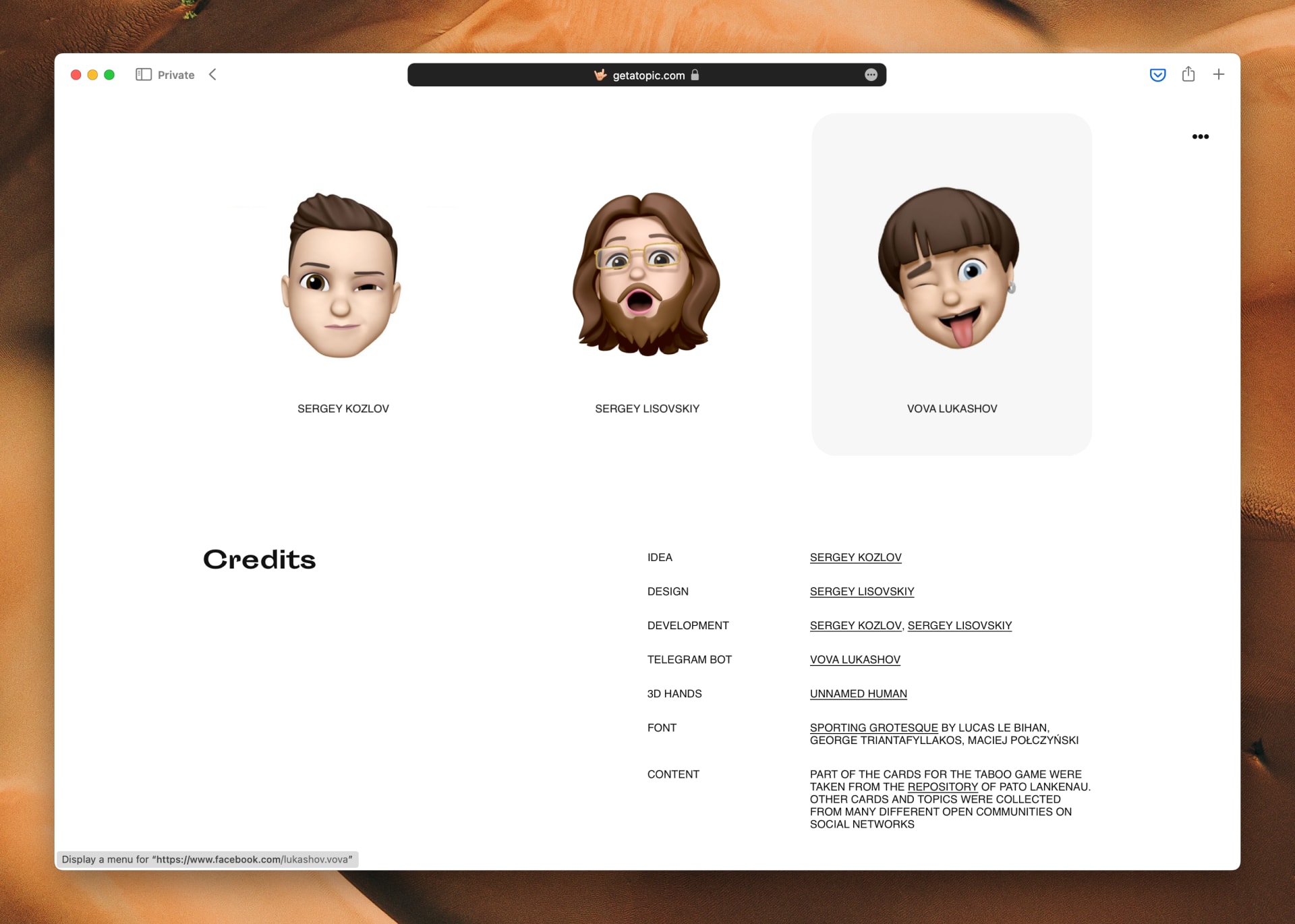Click the 3D HANDS label
Image resolution: width=1295 pixels, height=924 pixels.
click(x=674, y=694)
